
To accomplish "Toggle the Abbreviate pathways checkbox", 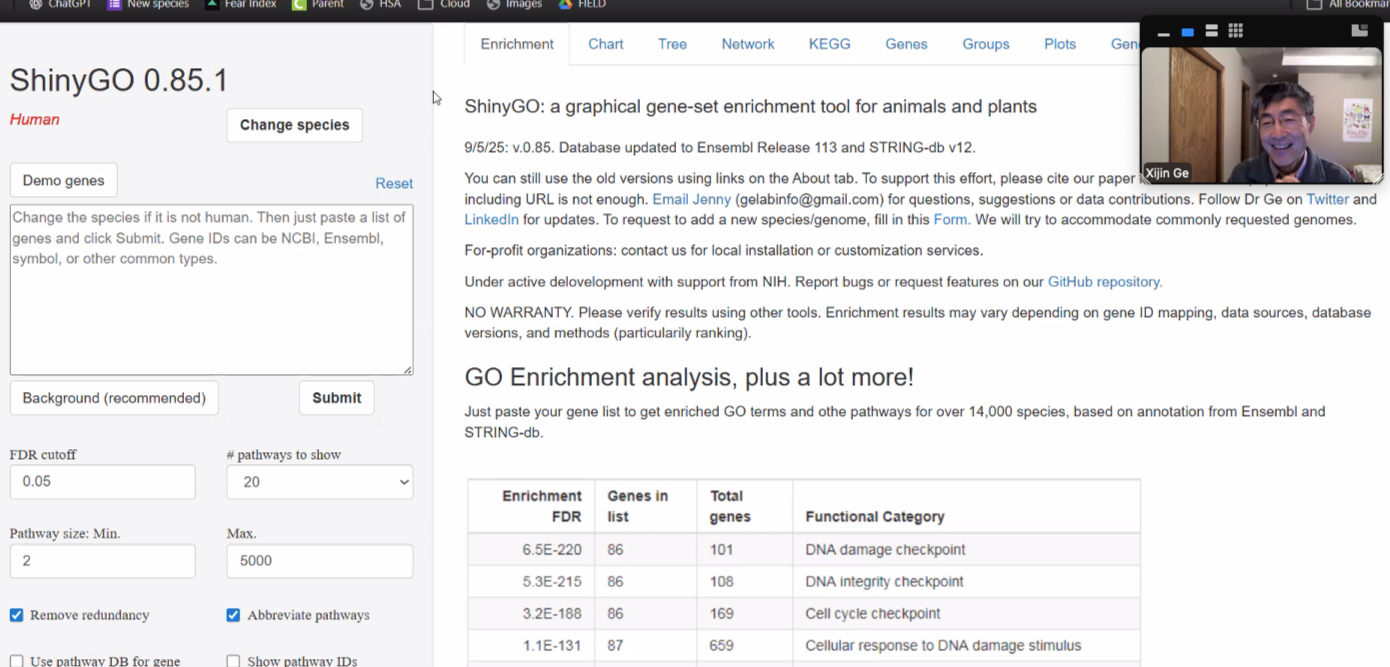I will pos(233,615).
